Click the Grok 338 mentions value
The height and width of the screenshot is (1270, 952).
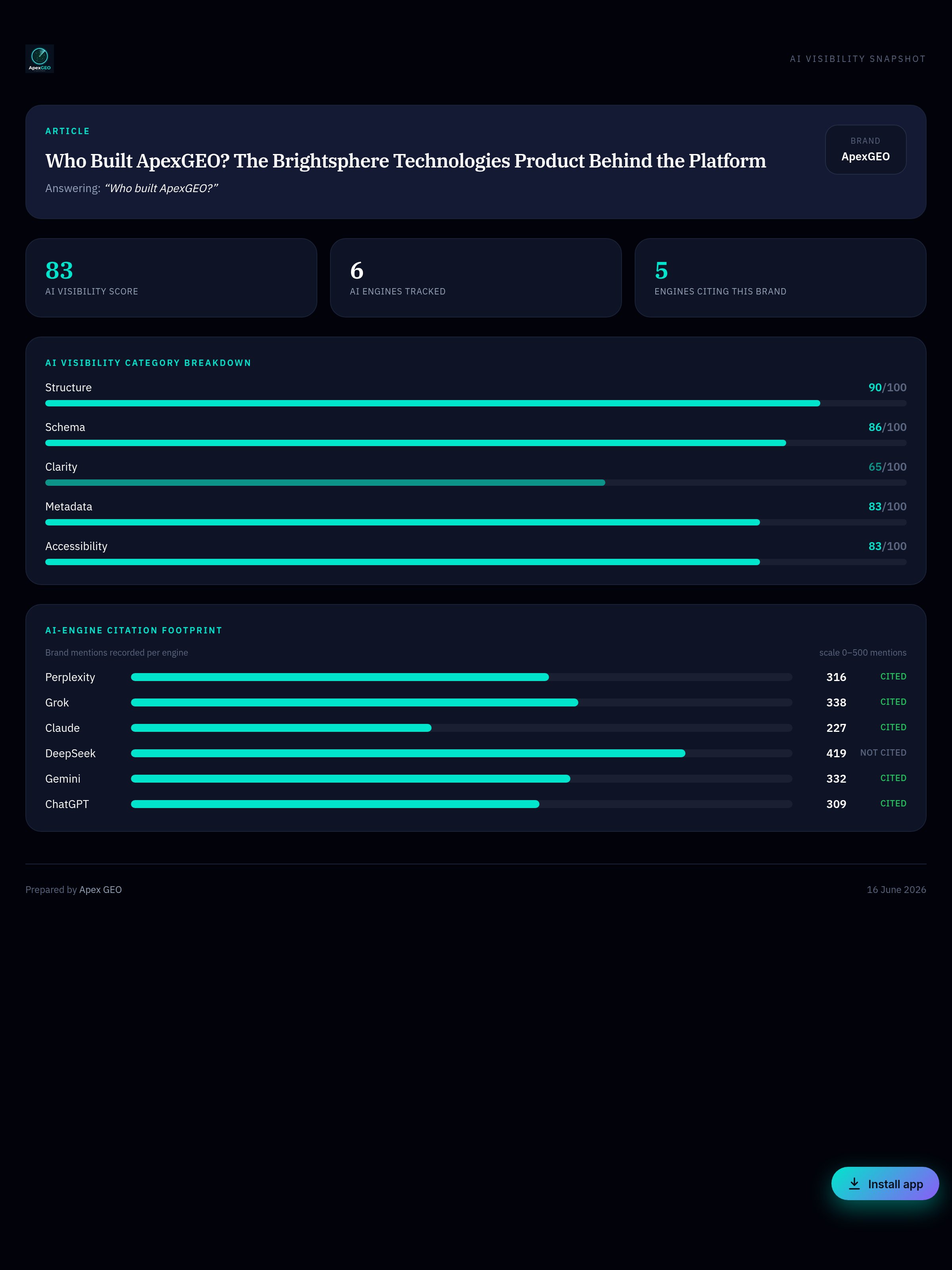tap(836, 702)
